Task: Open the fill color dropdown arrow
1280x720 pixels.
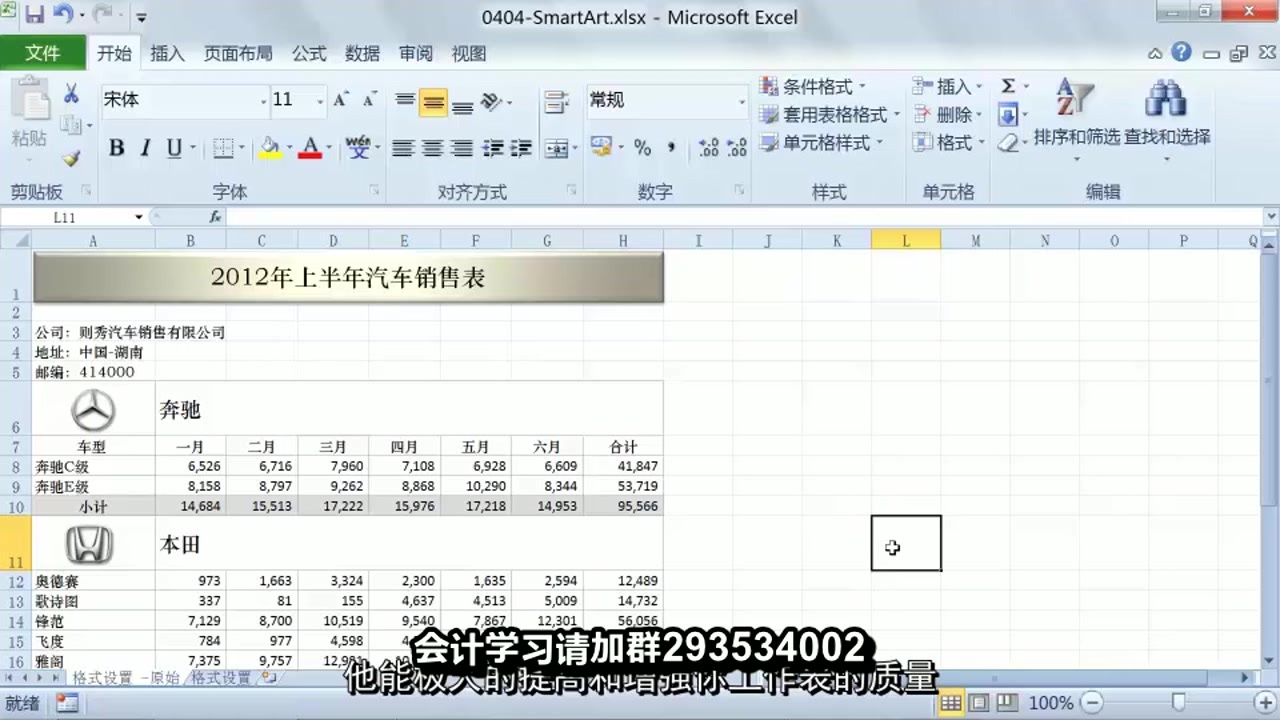Action: click(x=289, y=149)
